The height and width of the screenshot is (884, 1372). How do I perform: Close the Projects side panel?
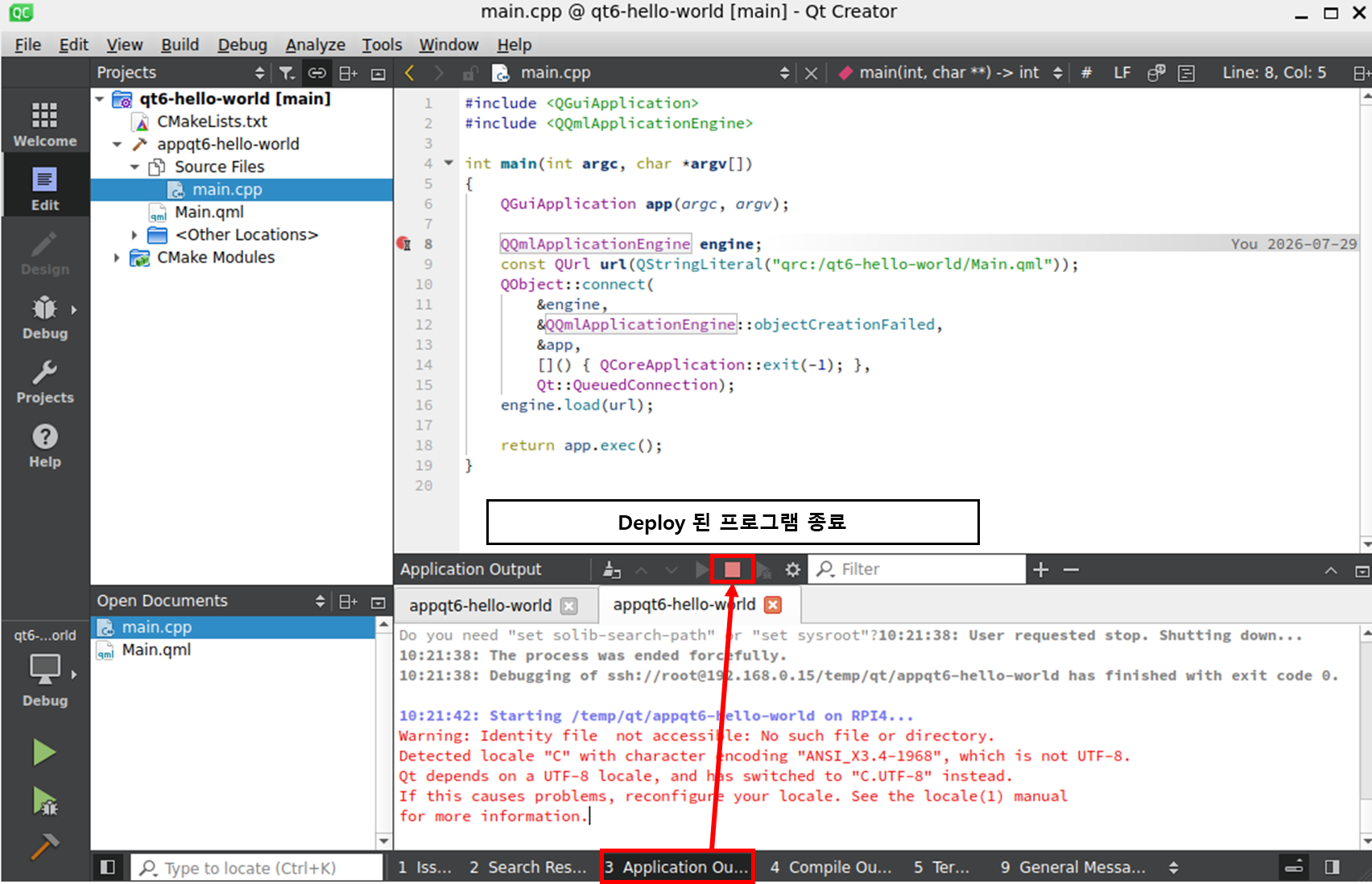[x=378, y=73]
